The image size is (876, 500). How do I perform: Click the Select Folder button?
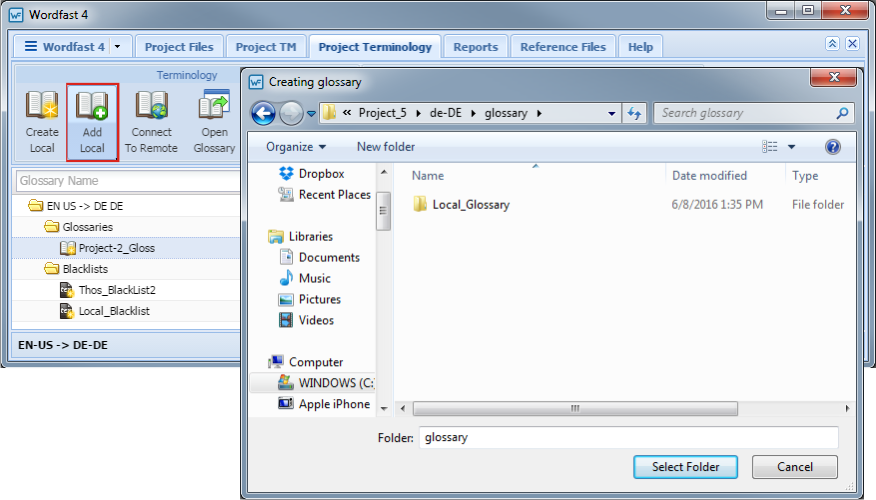685,467
